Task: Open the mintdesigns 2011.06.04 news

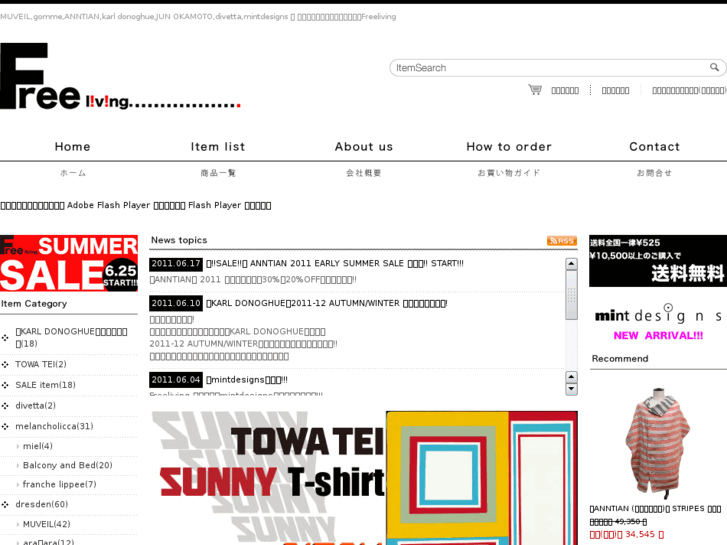Action: (247, 380)
